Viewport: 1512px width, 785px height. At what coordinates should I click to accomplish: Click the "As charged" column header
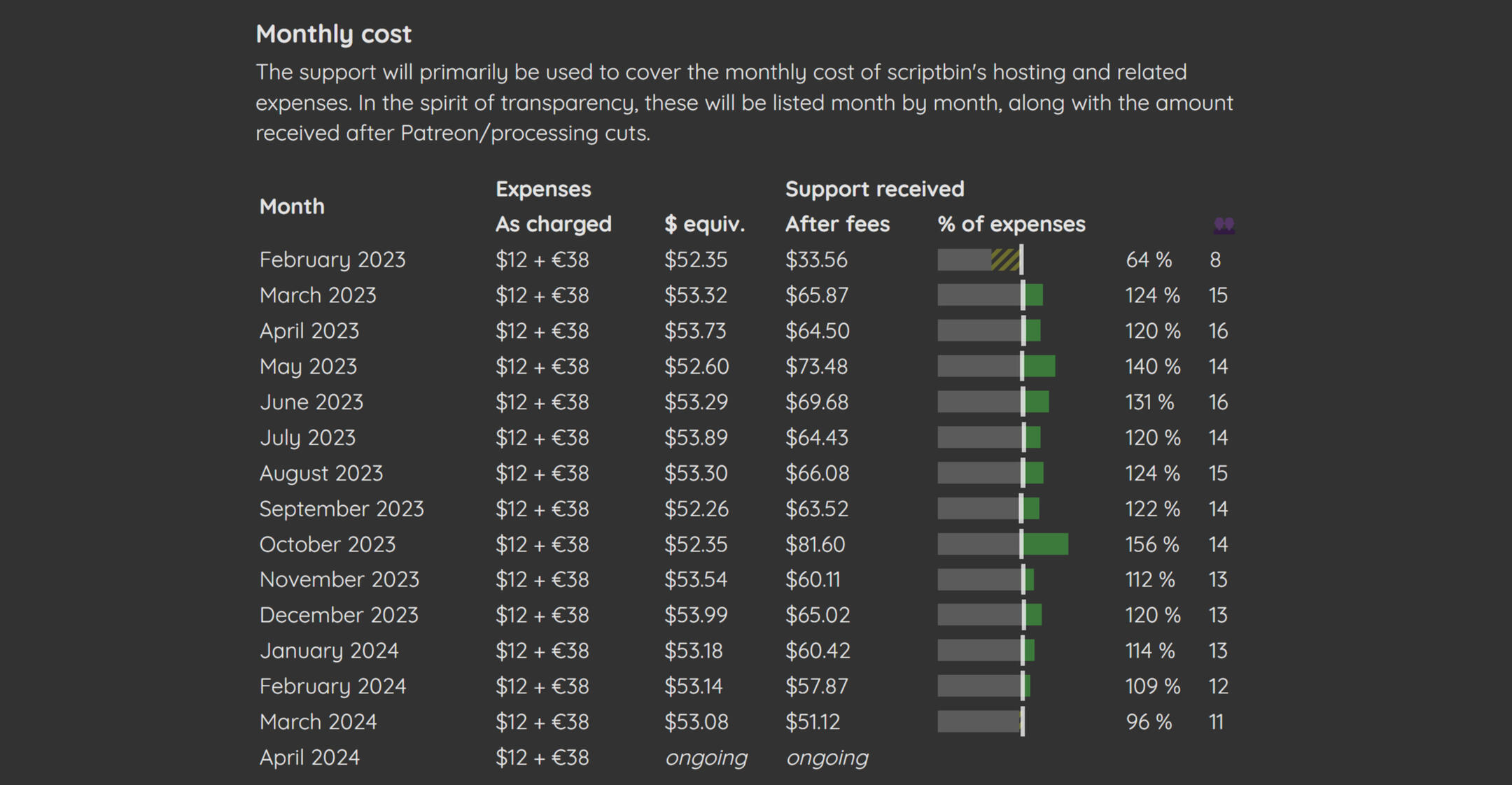553,224
